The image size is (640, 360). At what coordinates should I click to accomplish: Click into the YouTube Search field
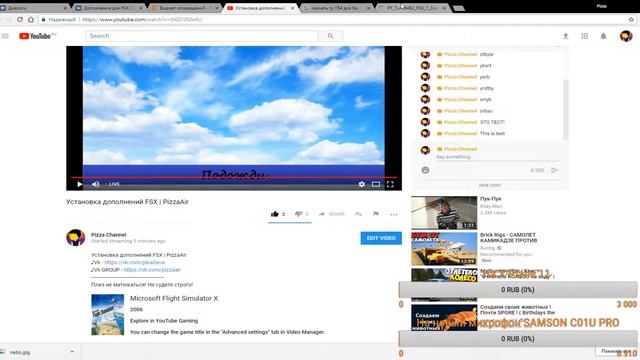tap(202, 36)
